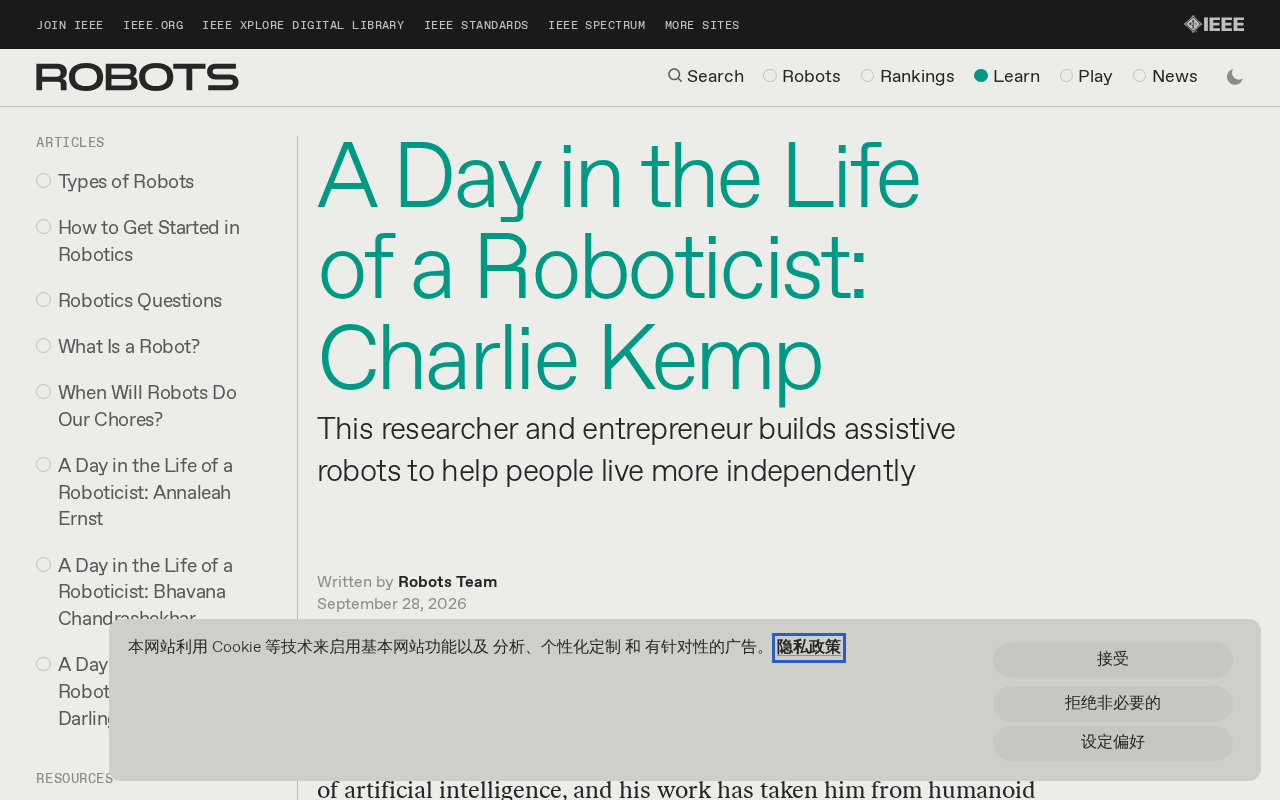Accept cookies with the 接受 button

point(1113,659)
